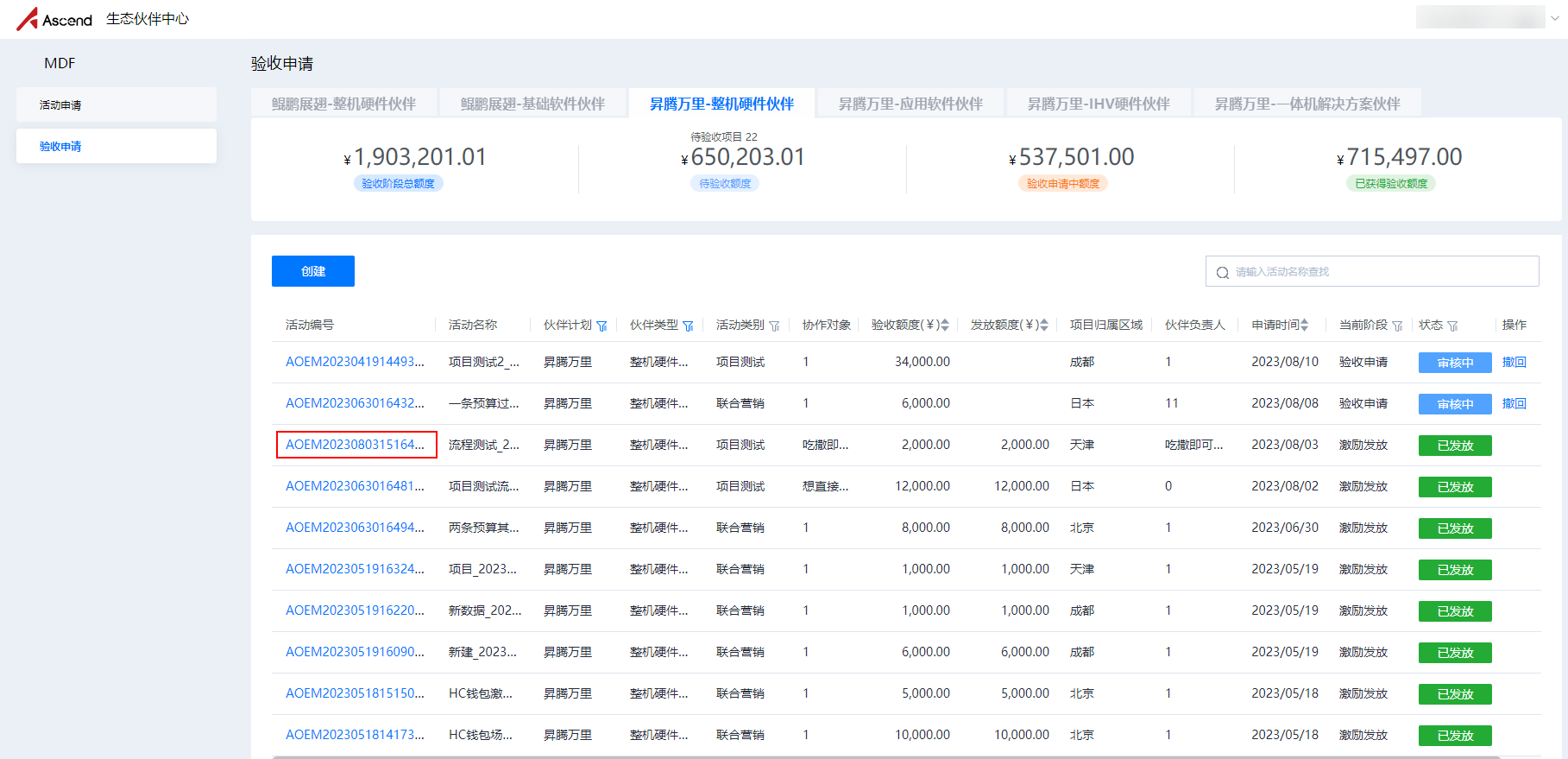Click the 生态伙伴中心 title
Screen dimensions: 1568x759
click(148, 19)
